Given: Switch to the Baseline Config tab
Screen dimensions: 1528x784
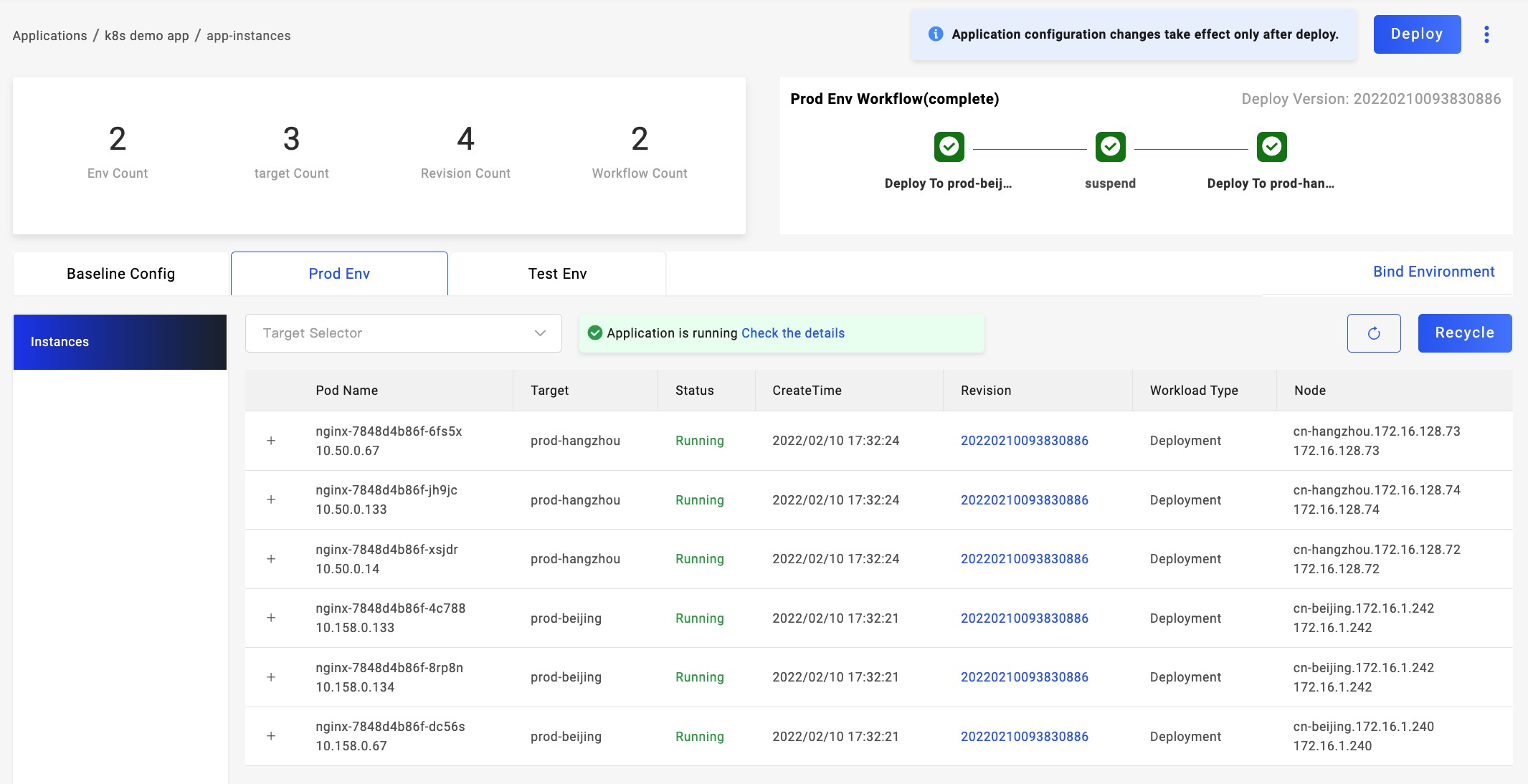Looking at the screenshot, I should click(x=120, y=274).
